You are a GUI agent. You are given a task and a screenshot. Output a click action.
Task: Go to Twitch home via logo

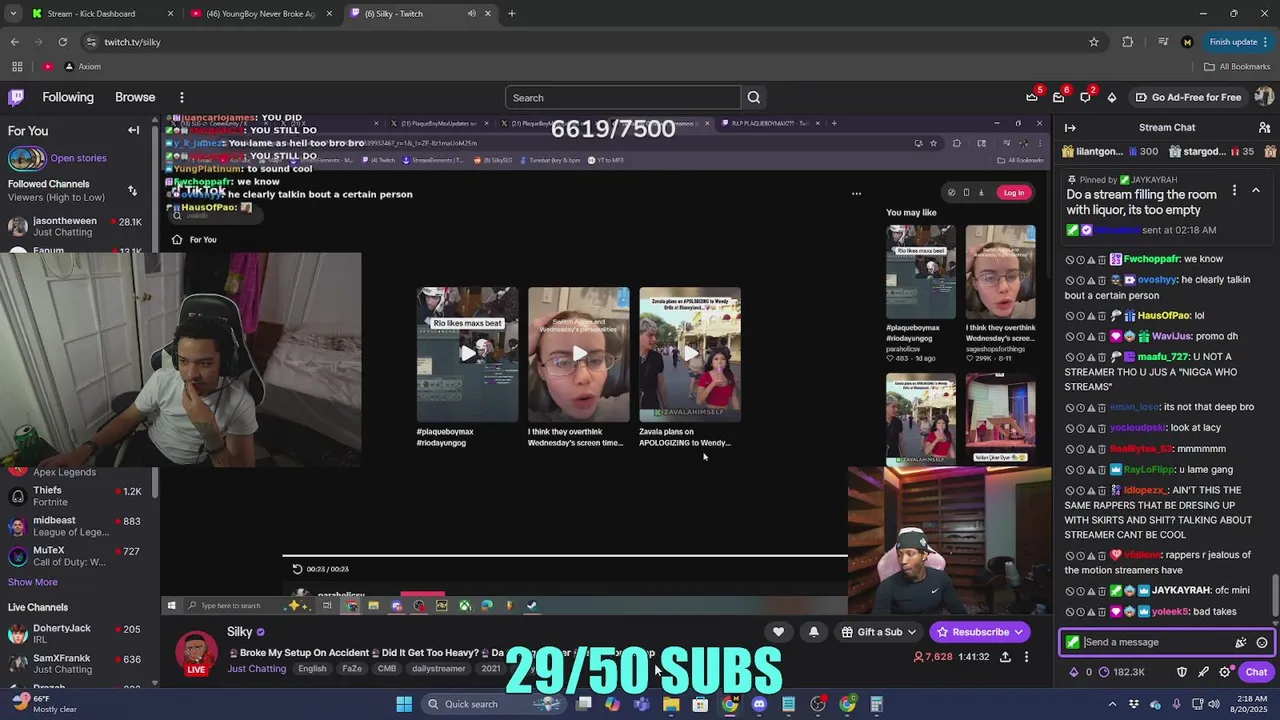pyautogui.click(x=16, y=97)
